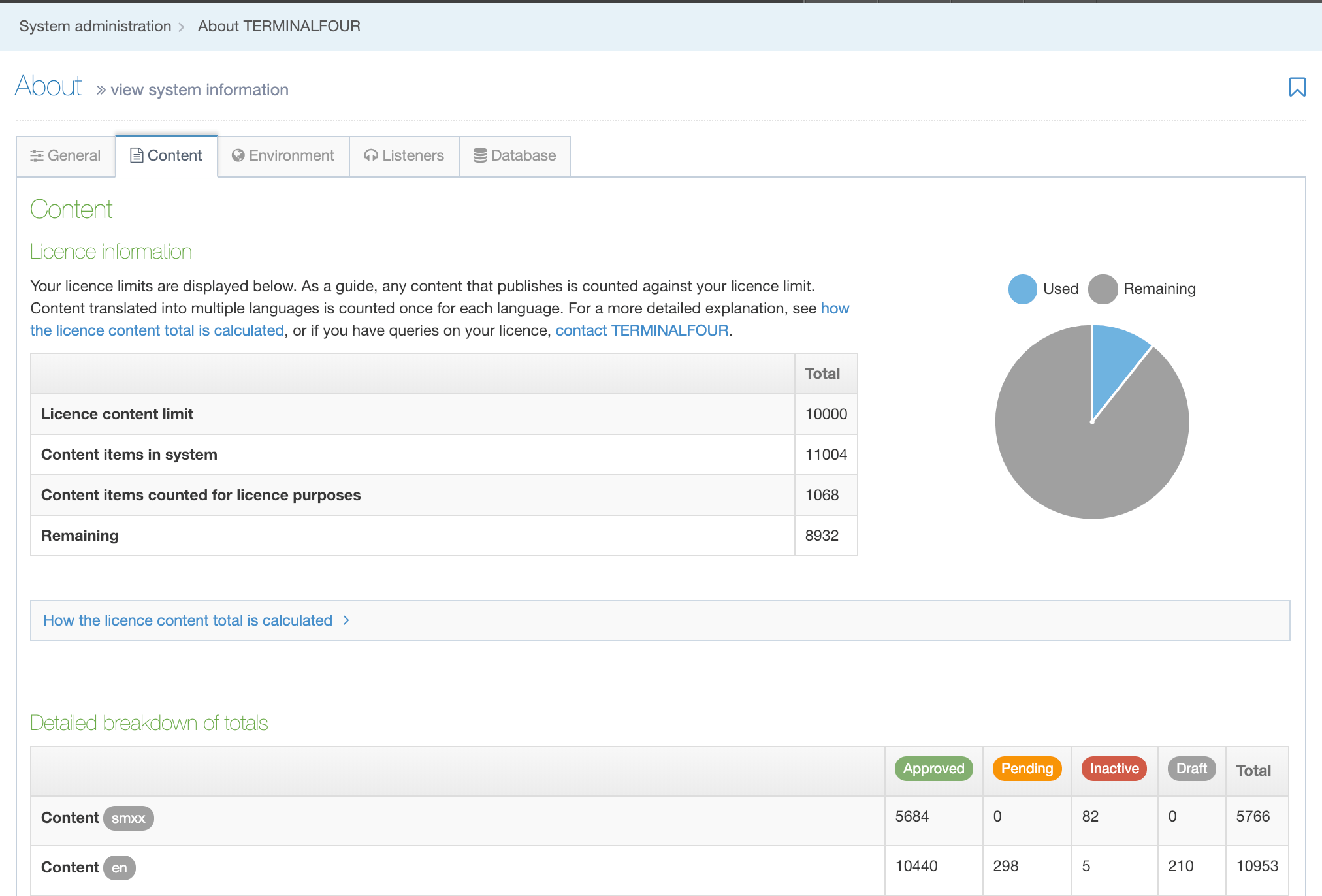This screenshot has height=896, width=1322.
Task: Open the contact TERMINALFOUR link
Action: 641,330
